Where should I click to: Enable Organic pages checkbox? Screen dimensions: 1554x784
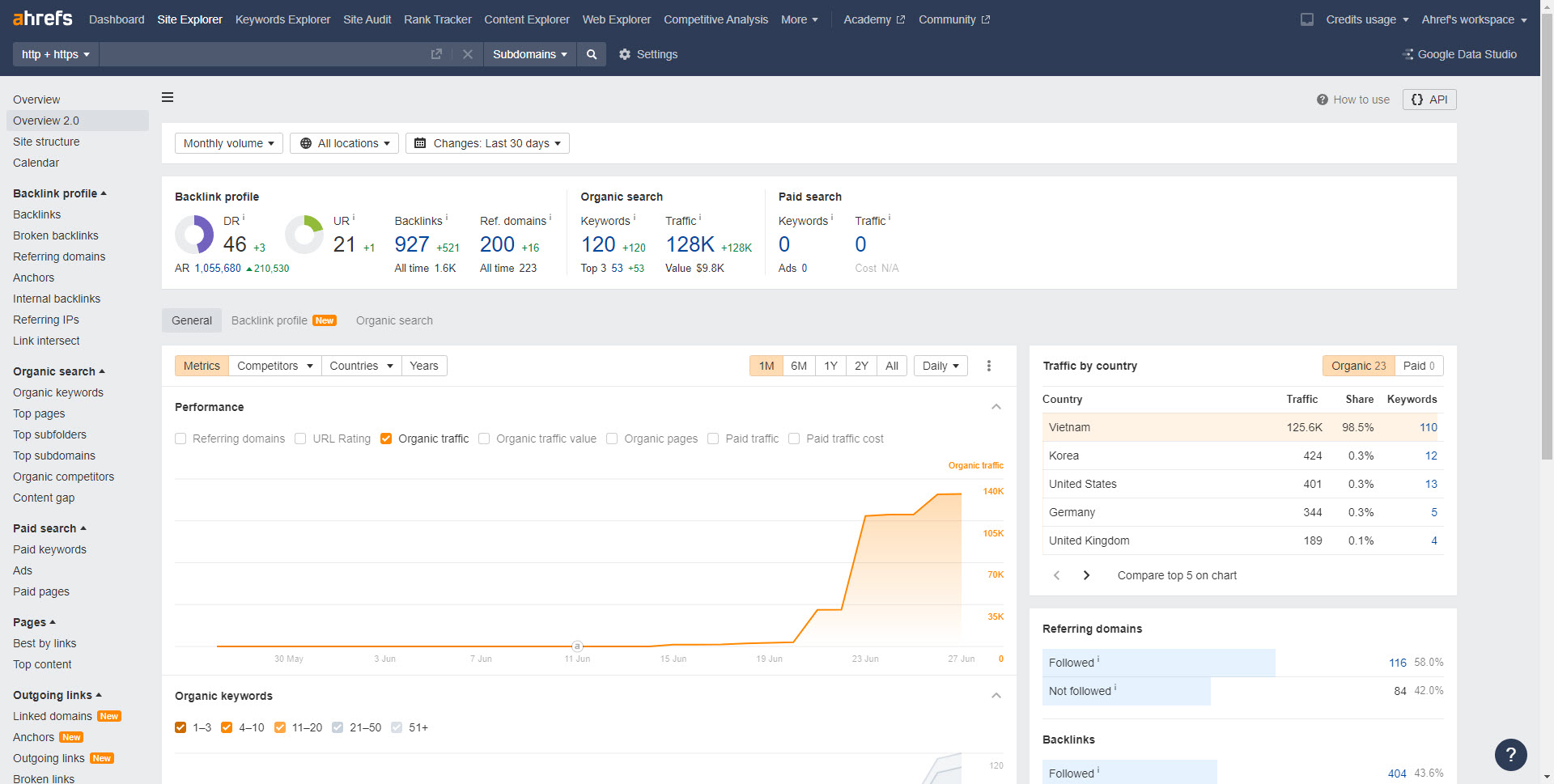[612, 439]
